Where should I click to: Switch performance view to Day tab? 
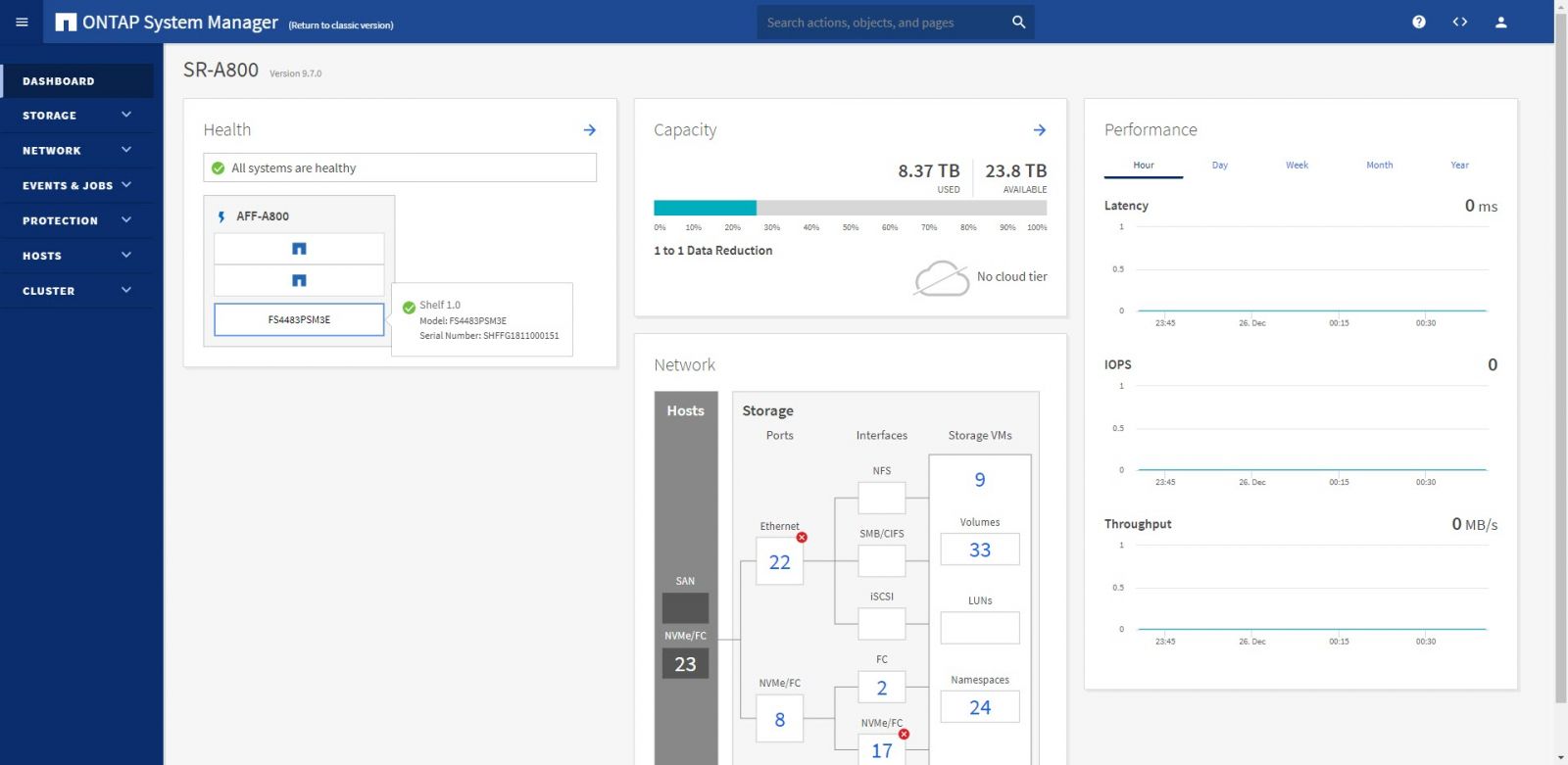click(x=1219, y=165)
